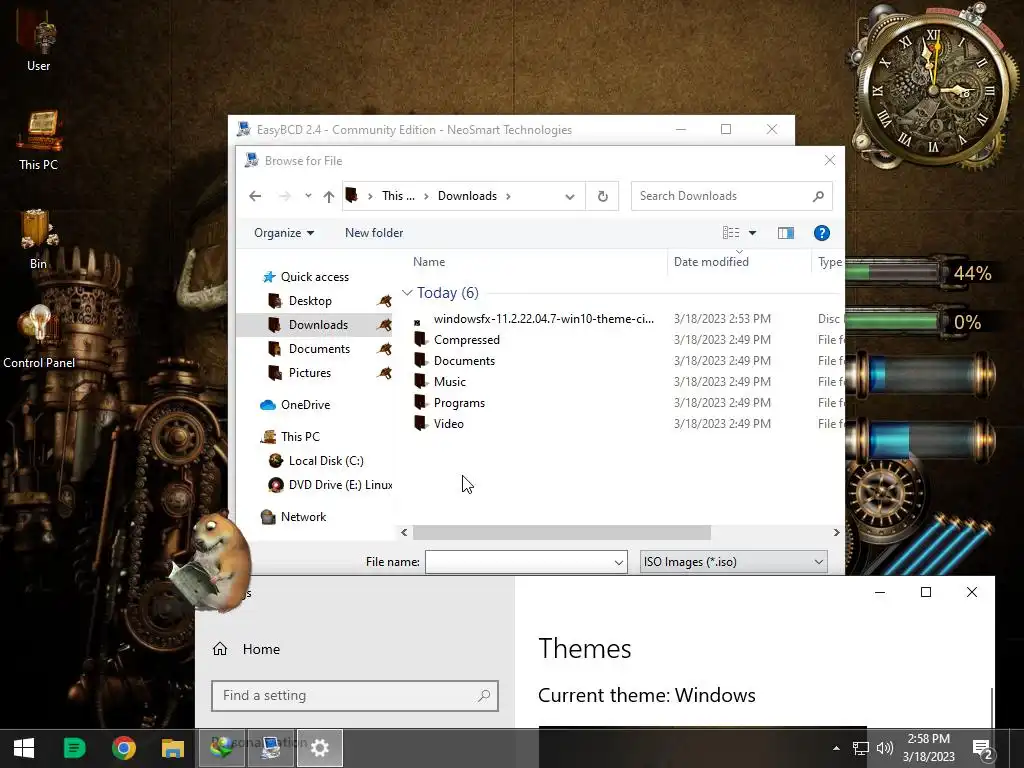Image resolution: width=1024 pixels, height=768 pixels.
Task: Show the preview pane
Action: point(786,233)
